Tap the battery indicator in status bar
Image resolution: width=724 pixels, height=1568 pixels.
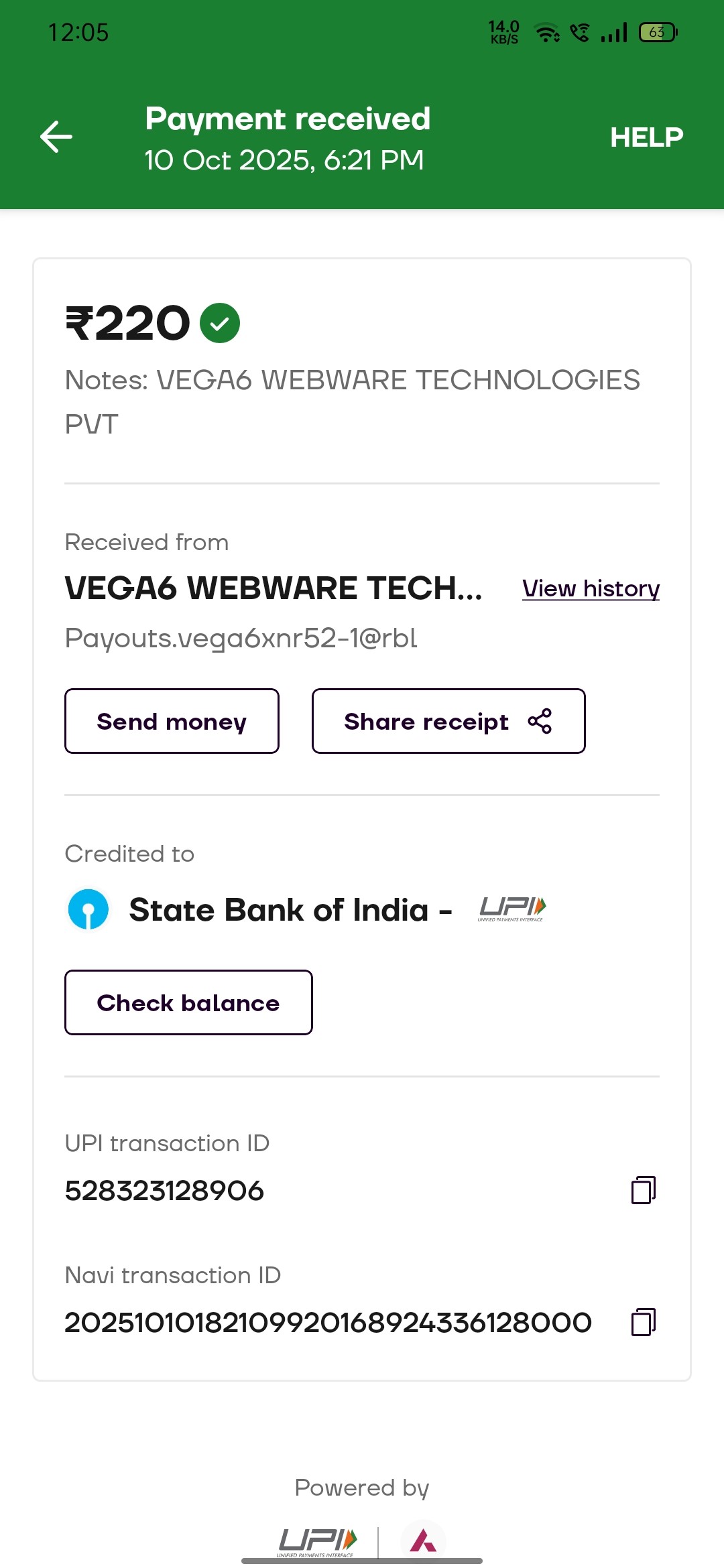(658, 32)
